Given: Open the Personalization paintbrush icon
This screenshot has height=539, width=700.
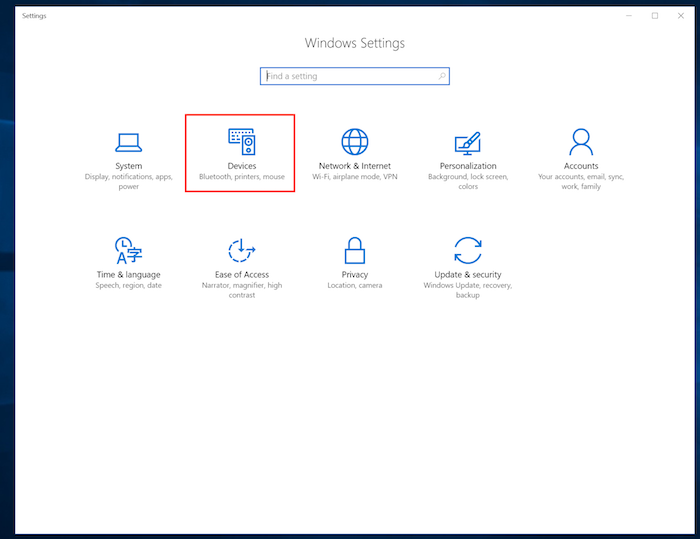Looking at the screenshot, I should click(x=467, y=143).
